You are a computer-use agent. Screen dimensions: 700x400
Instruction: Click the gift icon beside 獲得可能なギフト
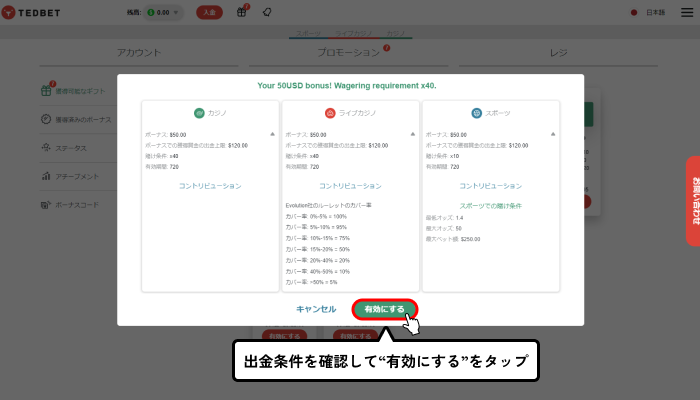pyautogui.click(x=46, y=91)
